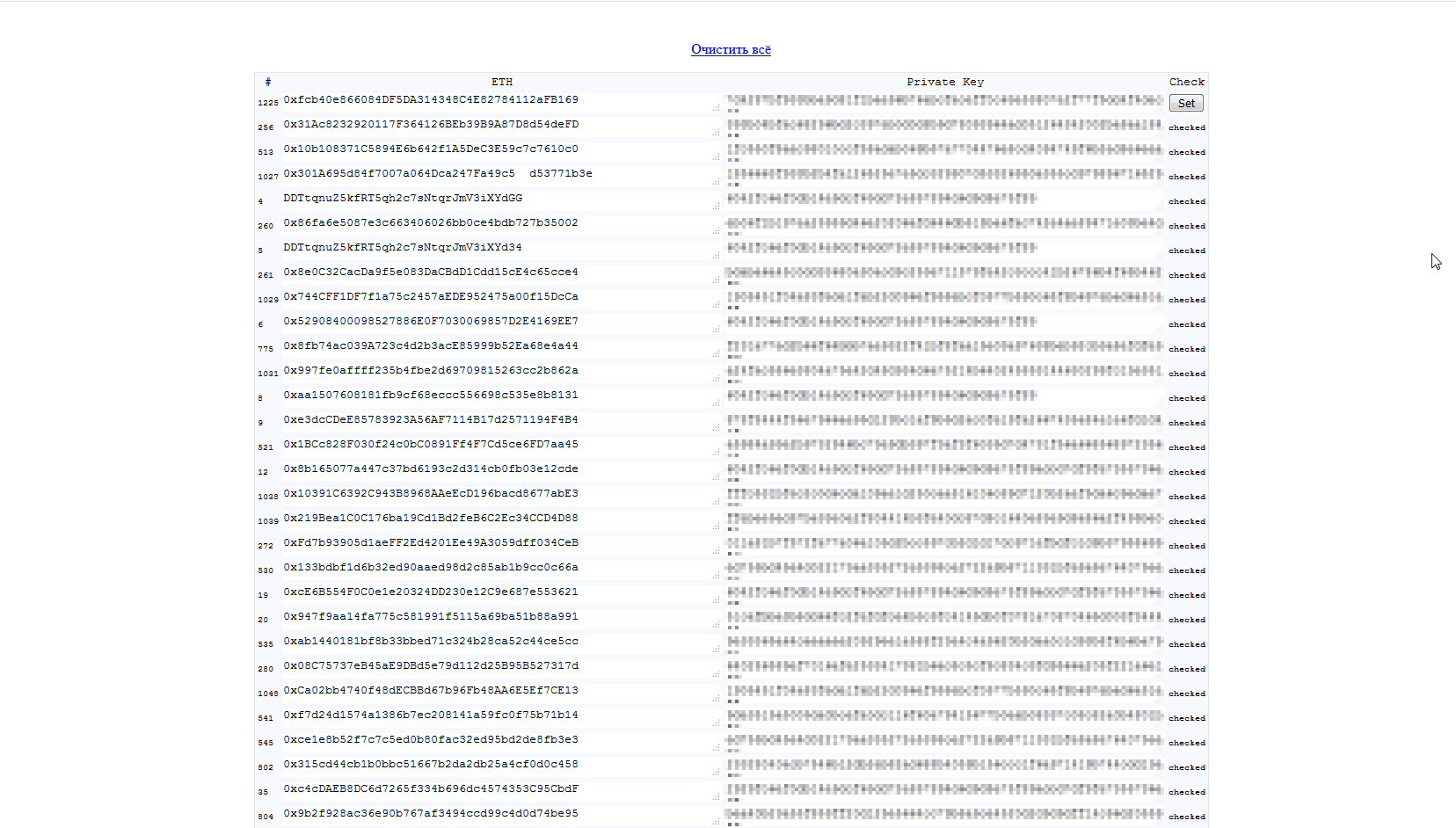Select the 'checked' status in row 535
1456x828 pixels.
point(1187,644)
